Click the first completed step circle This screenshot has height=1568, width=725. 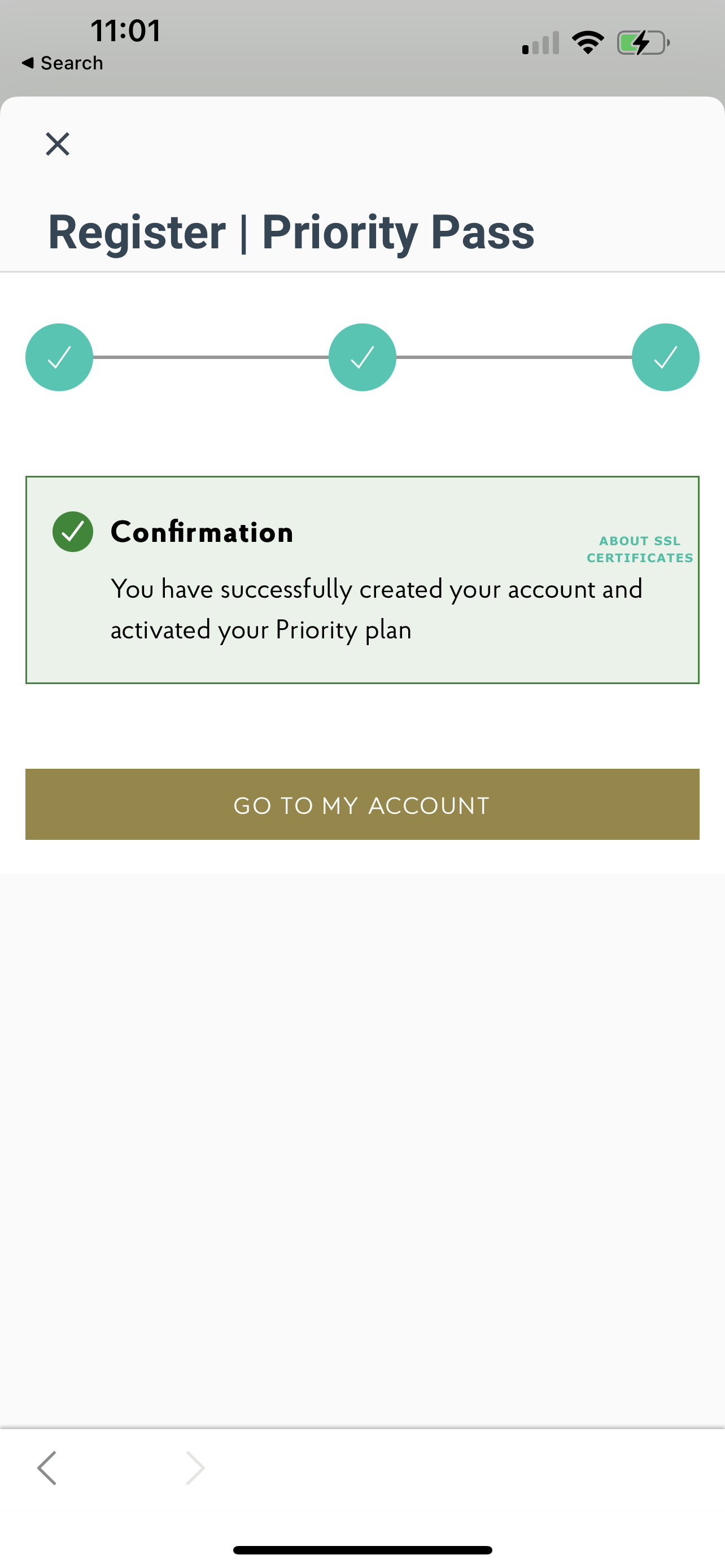(x=59, y=357)
